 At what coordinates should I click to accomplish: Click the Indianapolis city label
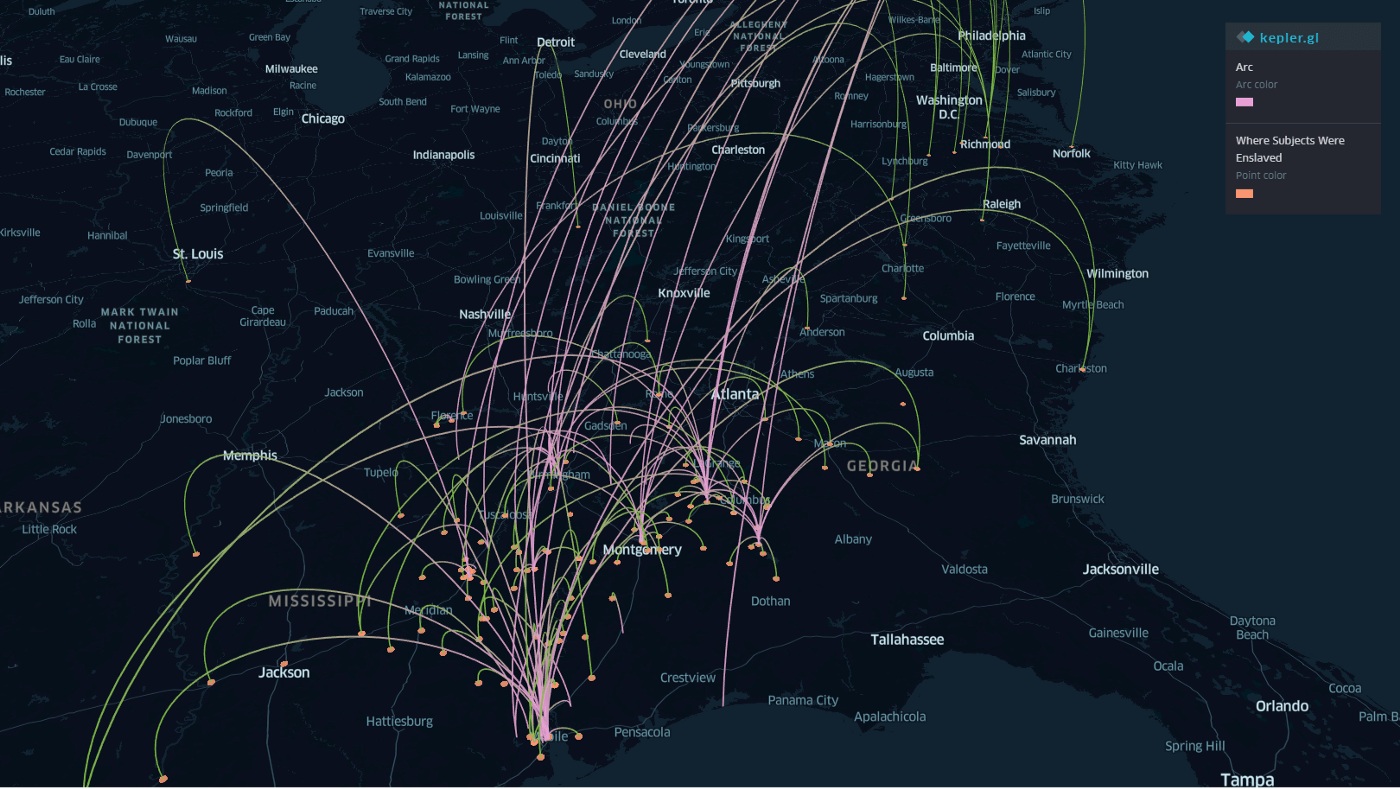[x=444, y=155]
